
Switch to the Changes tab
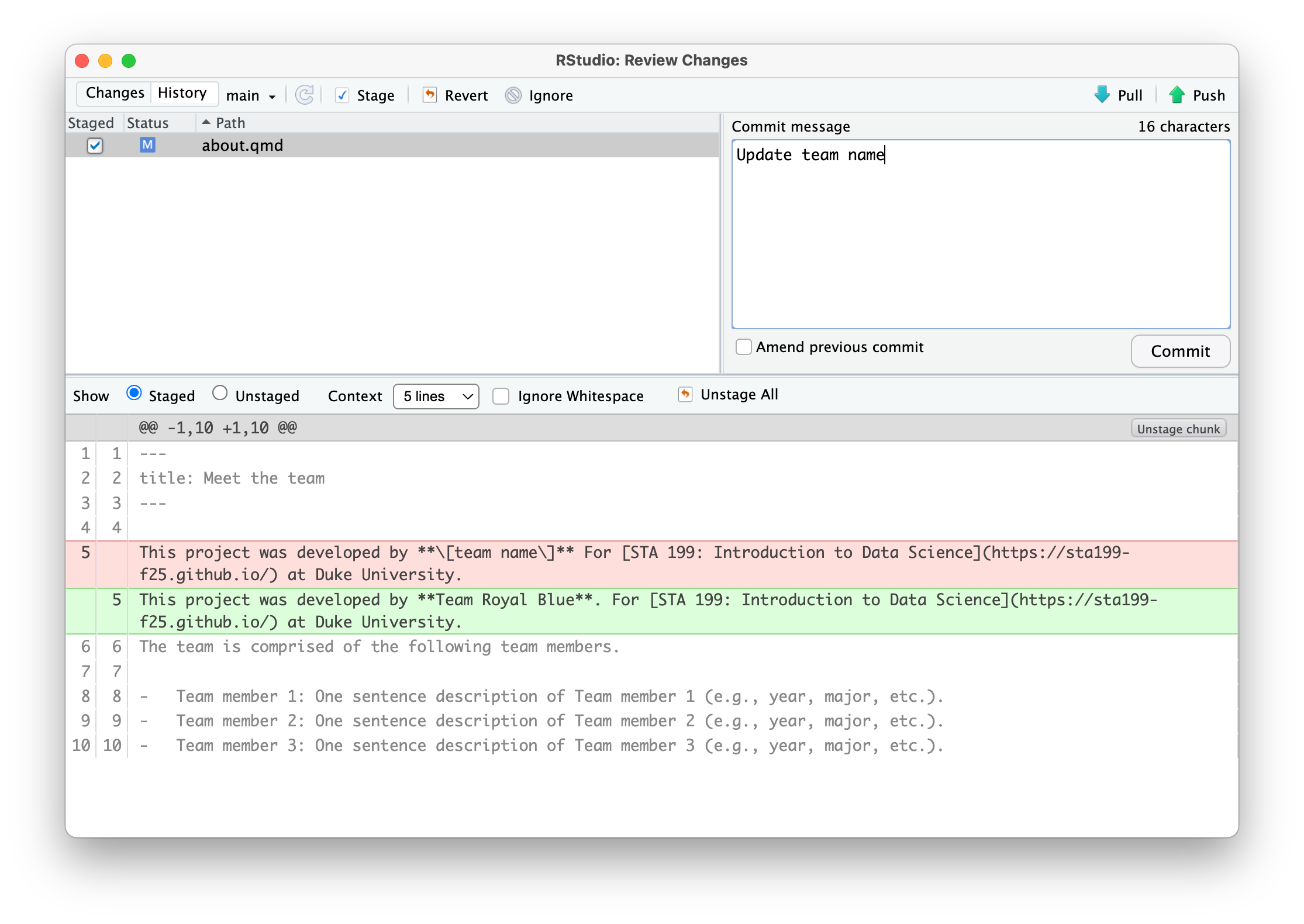[115, 93]
